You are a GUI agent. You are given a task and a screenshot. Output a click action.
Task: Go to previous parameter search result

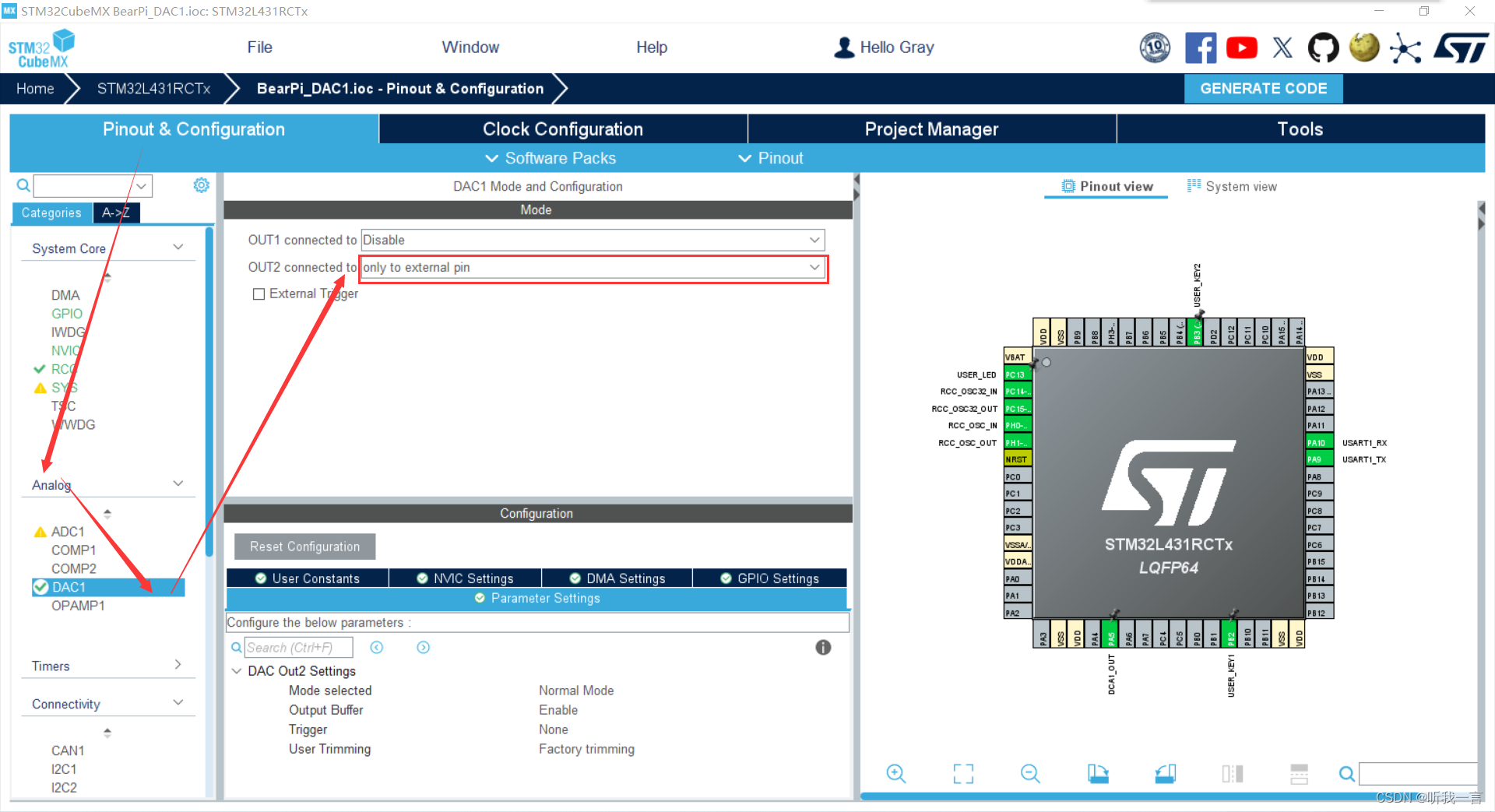coord(377,648)
